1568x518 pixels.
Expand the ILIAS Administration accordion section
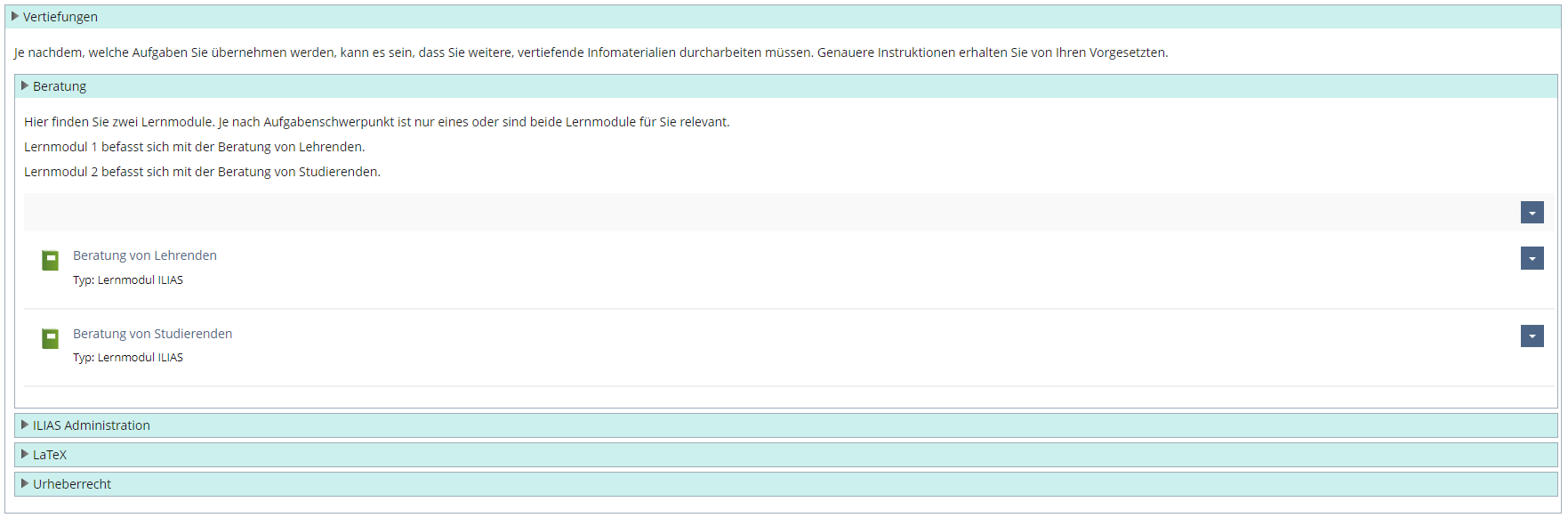(92, 425)
